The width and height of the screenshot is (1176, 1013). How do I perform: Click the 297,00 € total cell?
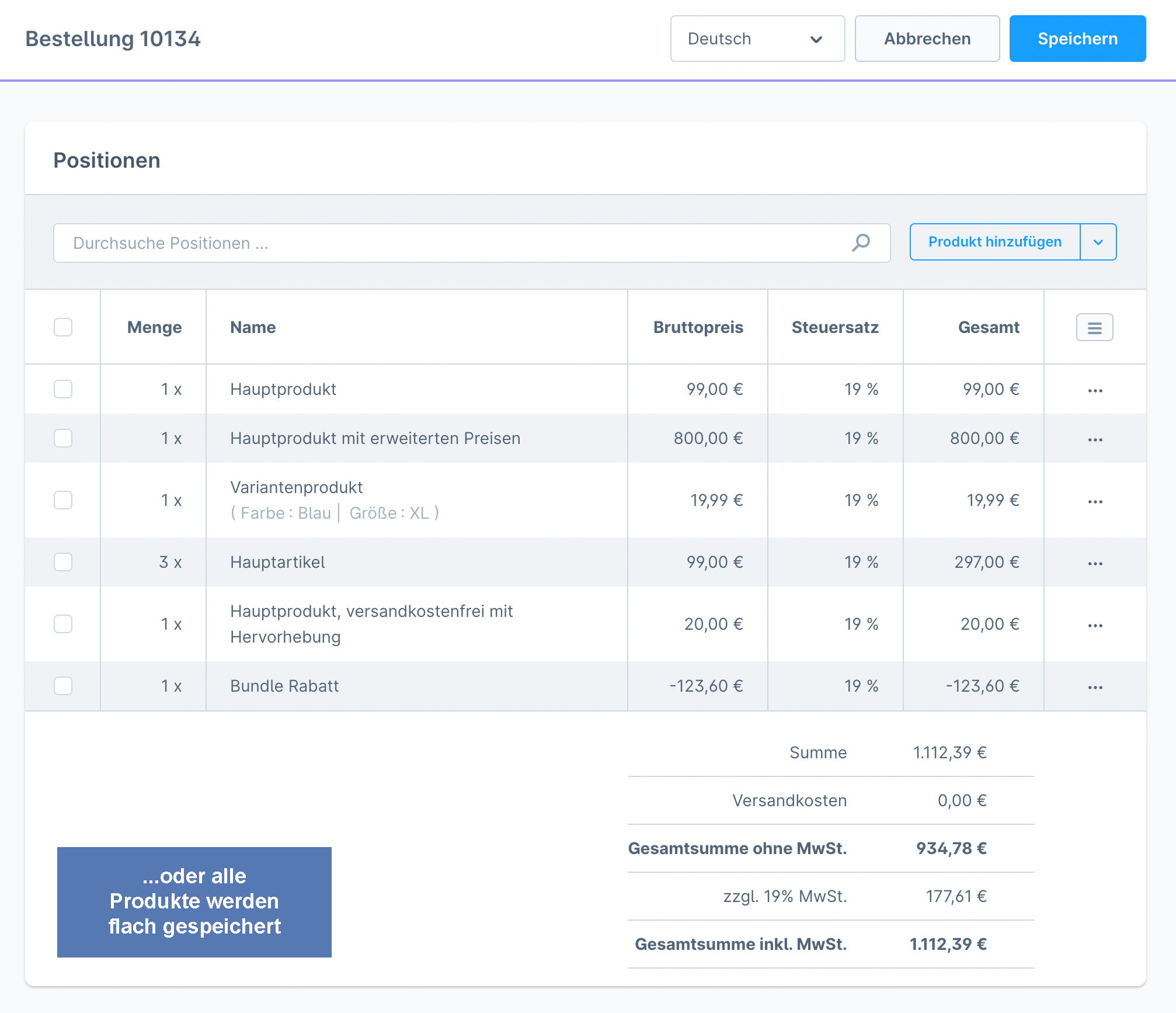(x=987, y=562)
